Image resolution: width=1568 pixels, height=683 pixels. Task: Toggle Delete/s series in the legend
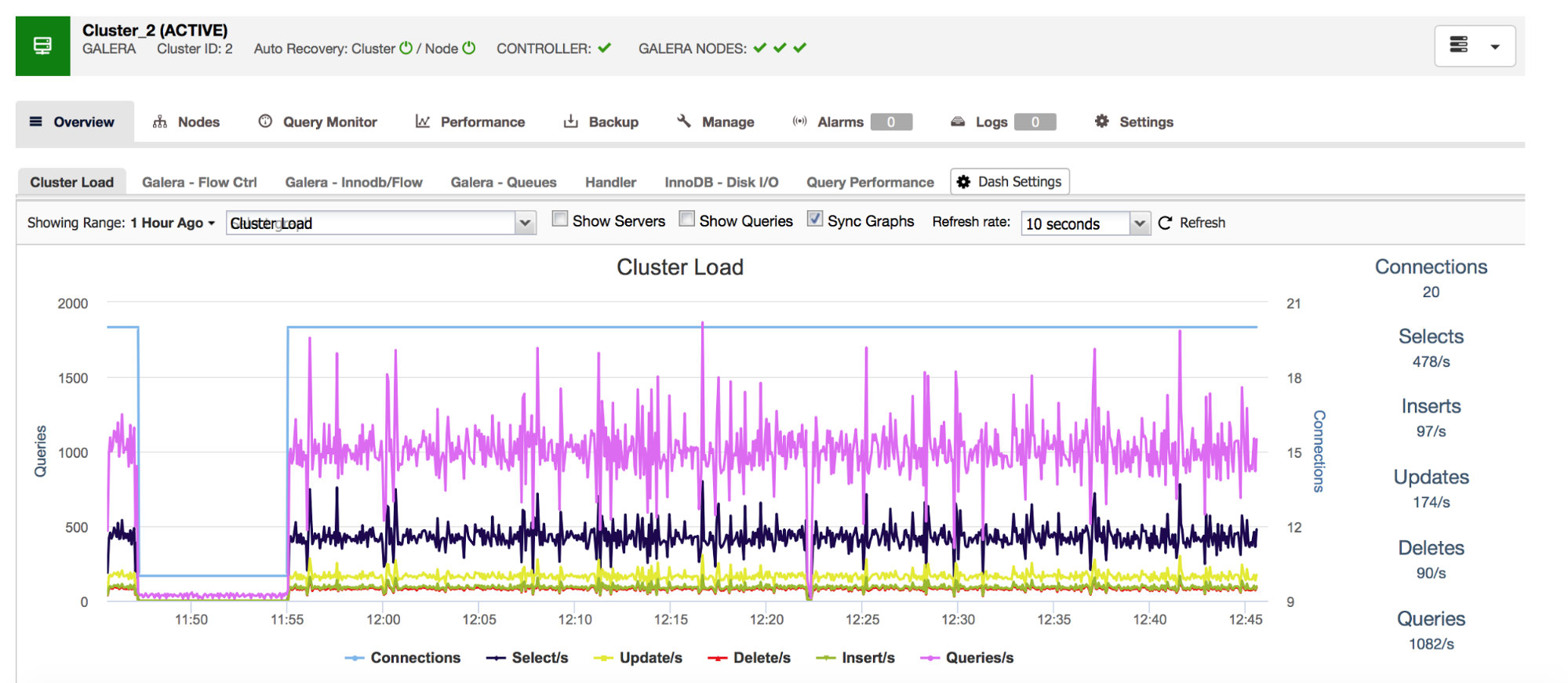coord(749,658)
